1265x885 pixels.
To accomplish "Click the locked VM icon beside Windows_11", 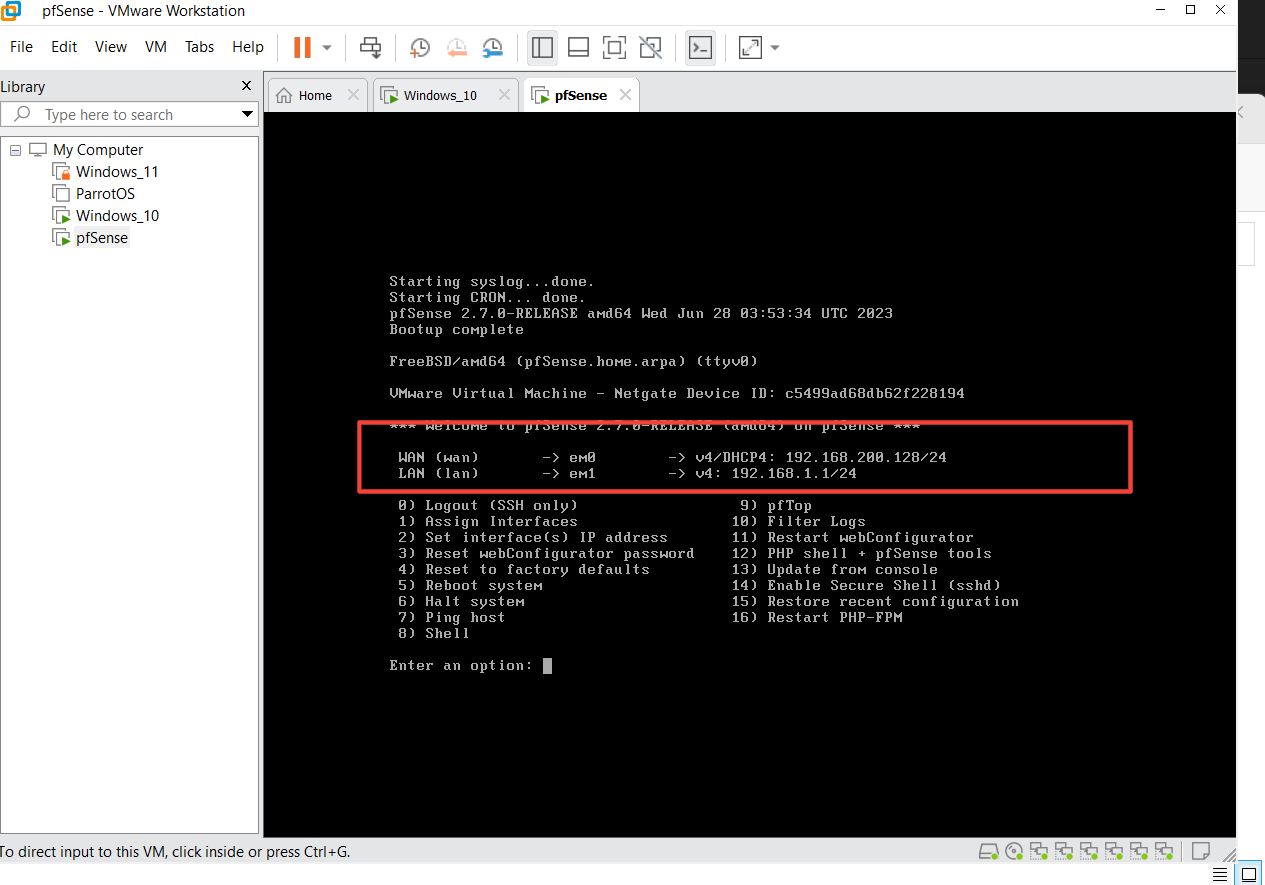I will pos(62,172).
